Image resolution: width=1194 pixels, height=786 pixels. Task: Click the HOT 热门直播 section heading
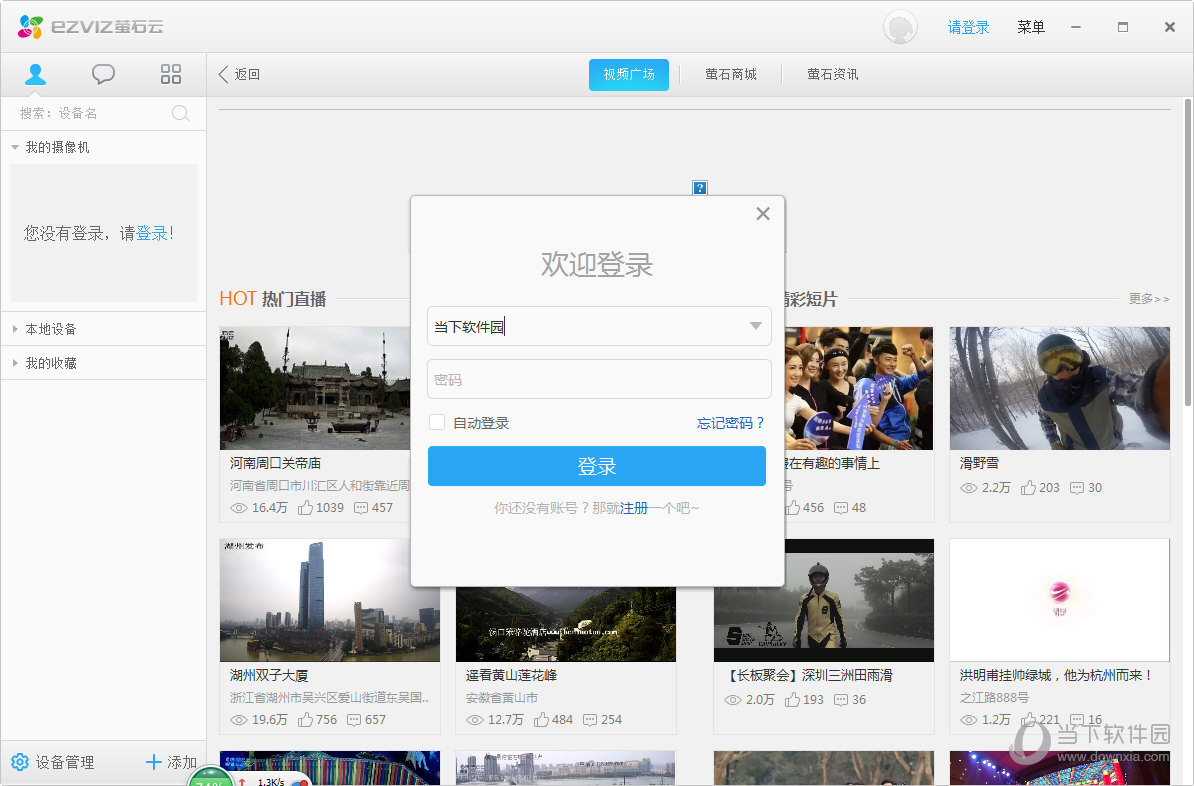(273, 299)
